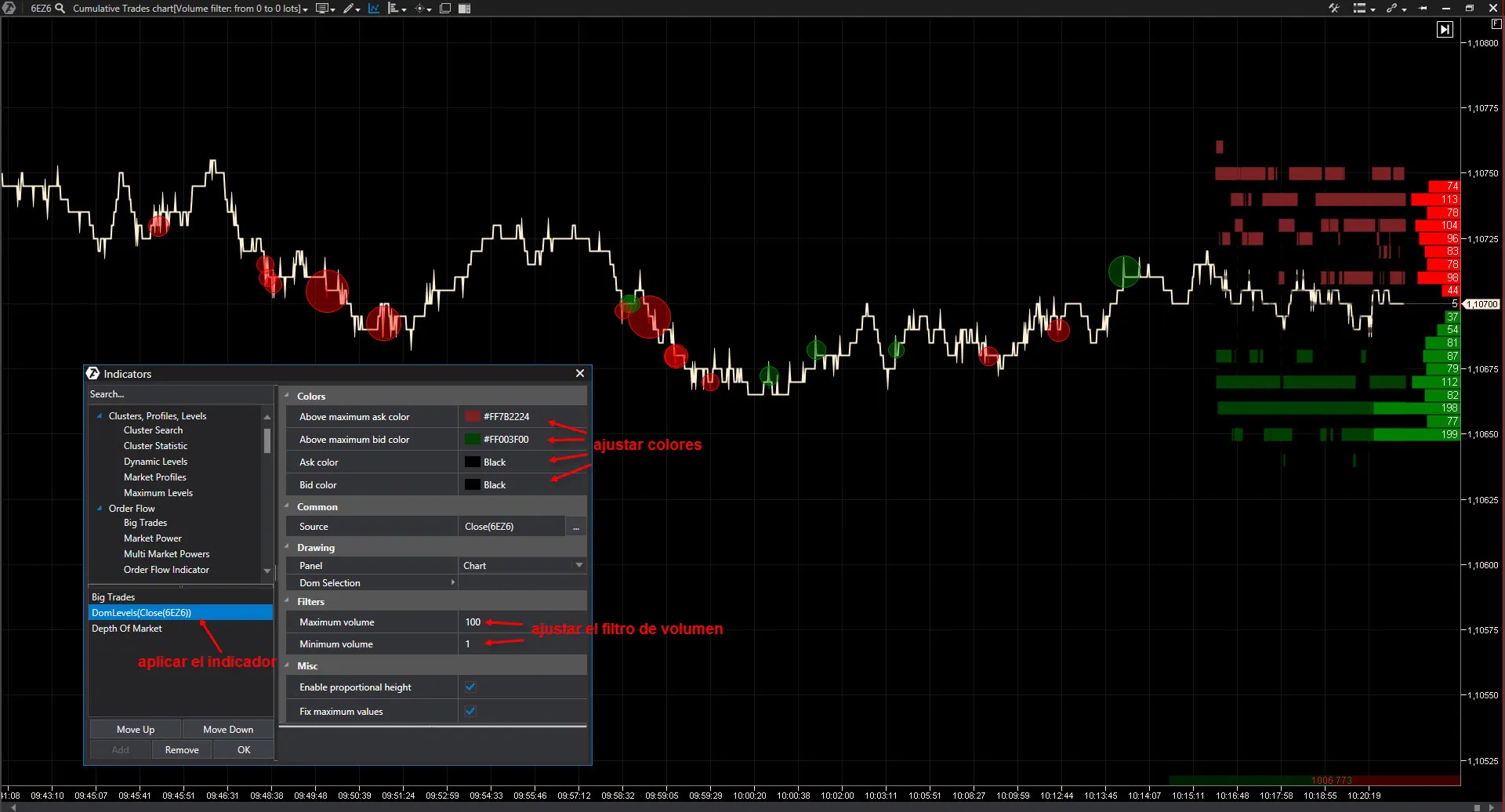Collapse the Filters section
The width and height of the screenshot is (1505, 812).
coord(287,601)
